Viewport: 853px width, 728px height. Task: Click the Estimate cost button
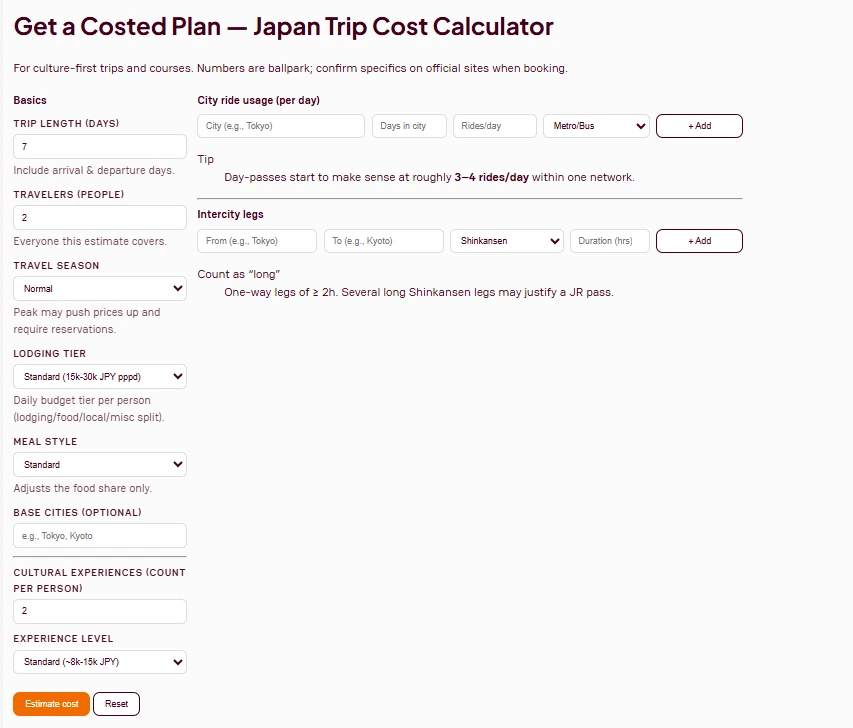pyautogui.click(x=50, y=703)
